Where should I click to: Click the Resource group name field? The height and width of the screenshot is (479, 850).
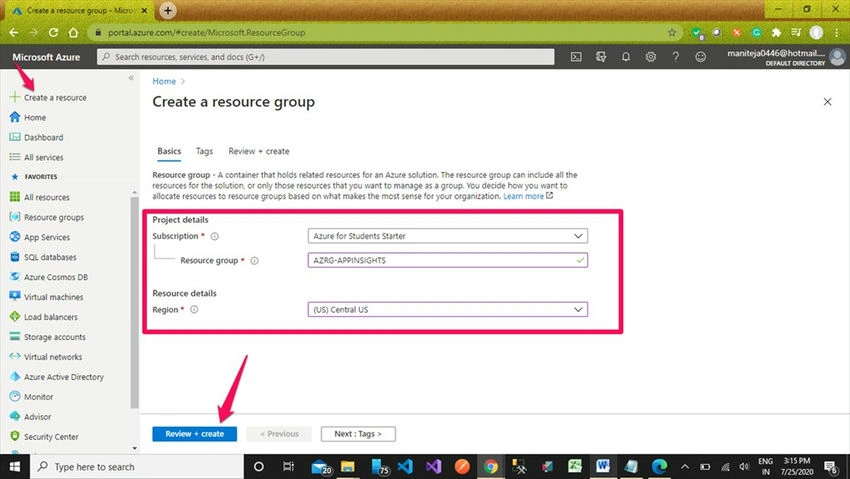[448, 260]
